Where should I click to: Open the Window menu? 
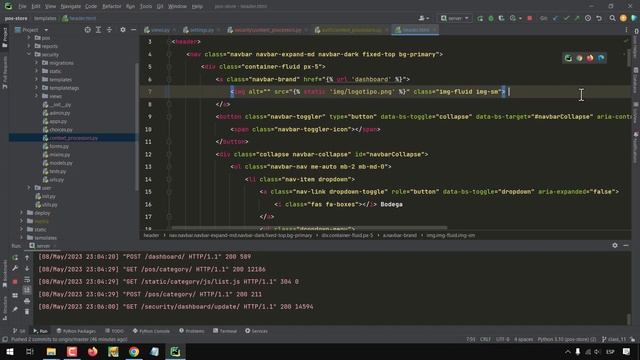(x=177, y=7)
